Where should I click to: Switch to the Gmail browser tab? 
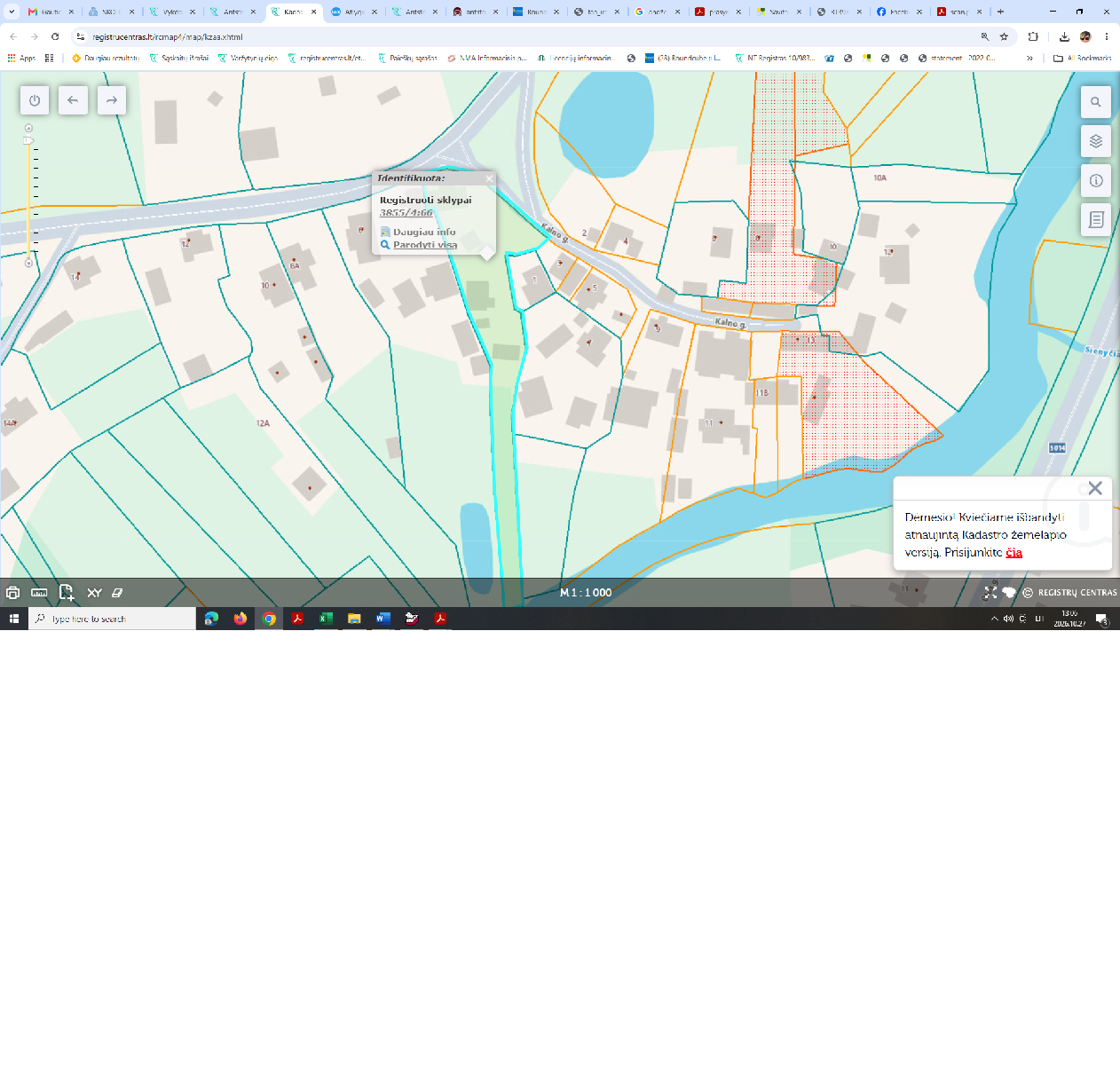(51, 12)
